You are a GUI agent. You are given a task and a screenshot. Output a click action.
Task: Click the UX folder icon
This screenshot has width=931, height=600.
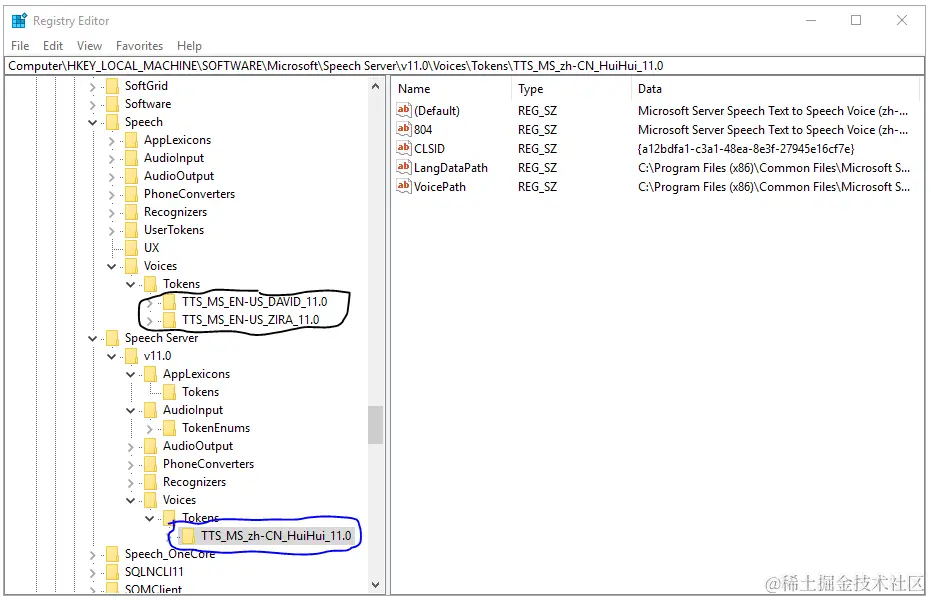pyautogui.click(x=131, y=248)
